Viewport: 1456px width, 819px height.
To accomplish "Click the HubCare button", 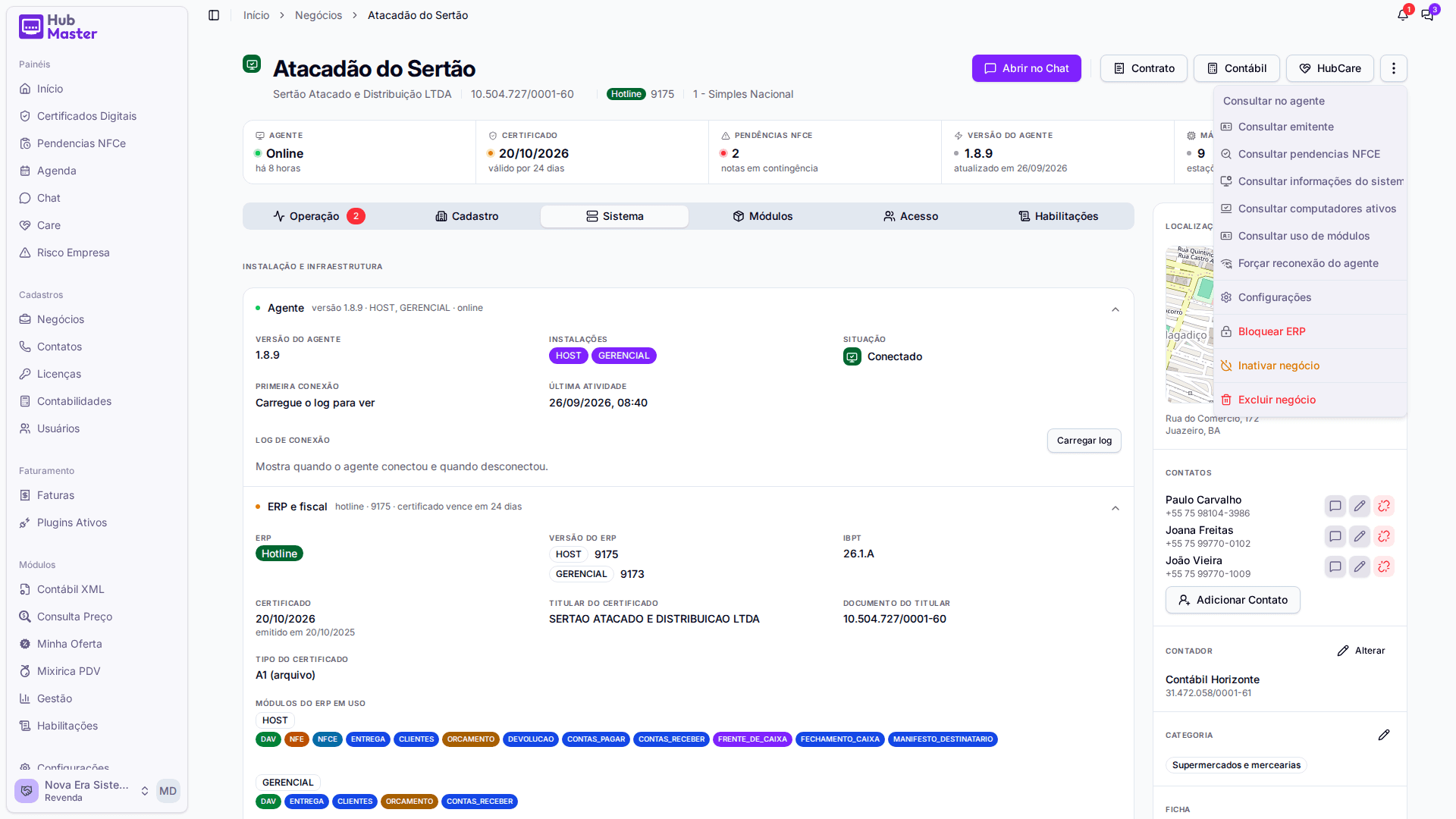I will [x=1330, y=68].
